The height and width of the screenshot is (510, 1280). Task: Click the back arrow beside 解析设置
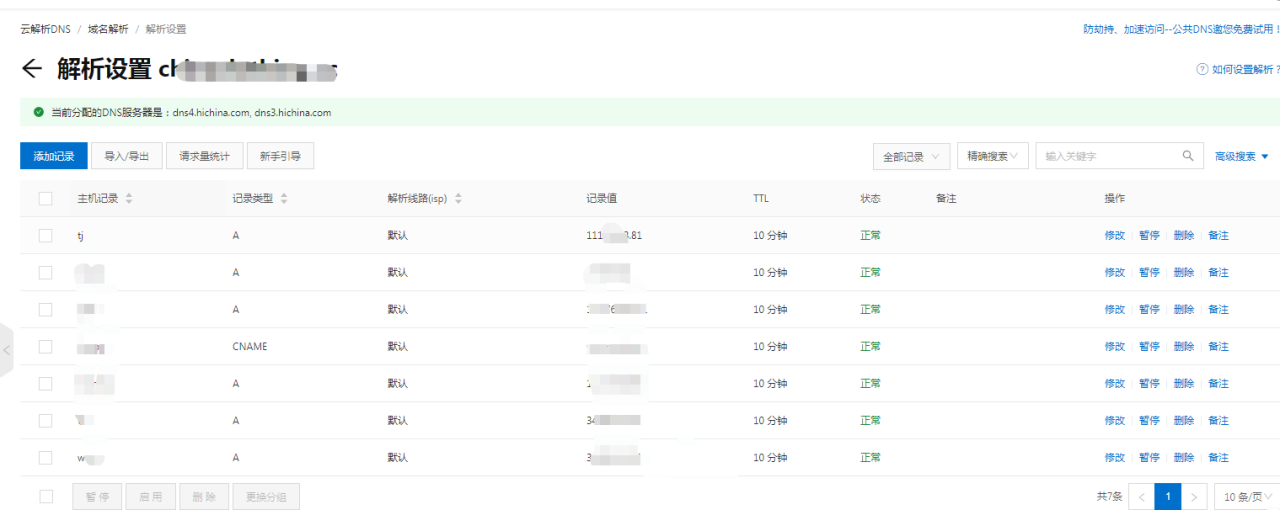pyautogui.click(x=32, y=68)
